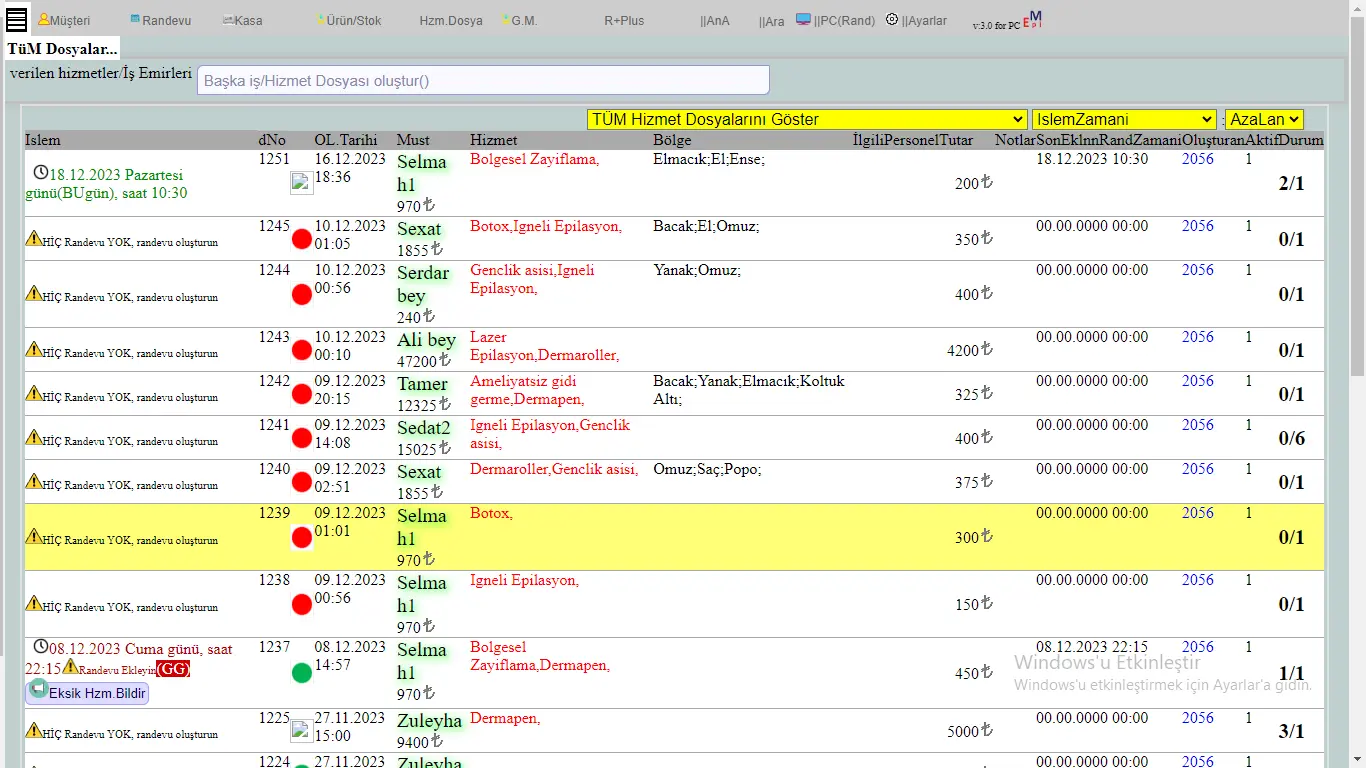1366x768 pixels.
Task: Open Ayarlar gear settings icon
Action: click(892, 19)
